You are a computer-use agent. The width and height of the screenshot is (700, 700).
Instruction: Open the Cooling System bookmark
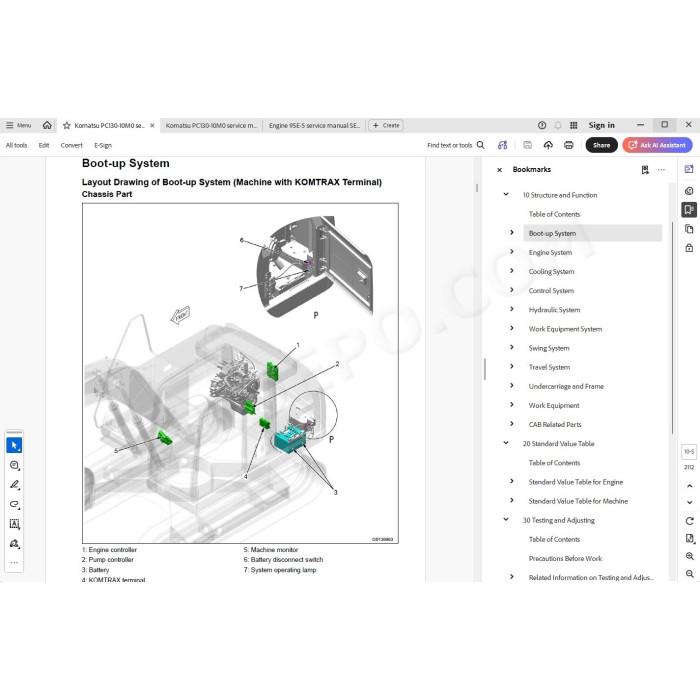[551, 271]
